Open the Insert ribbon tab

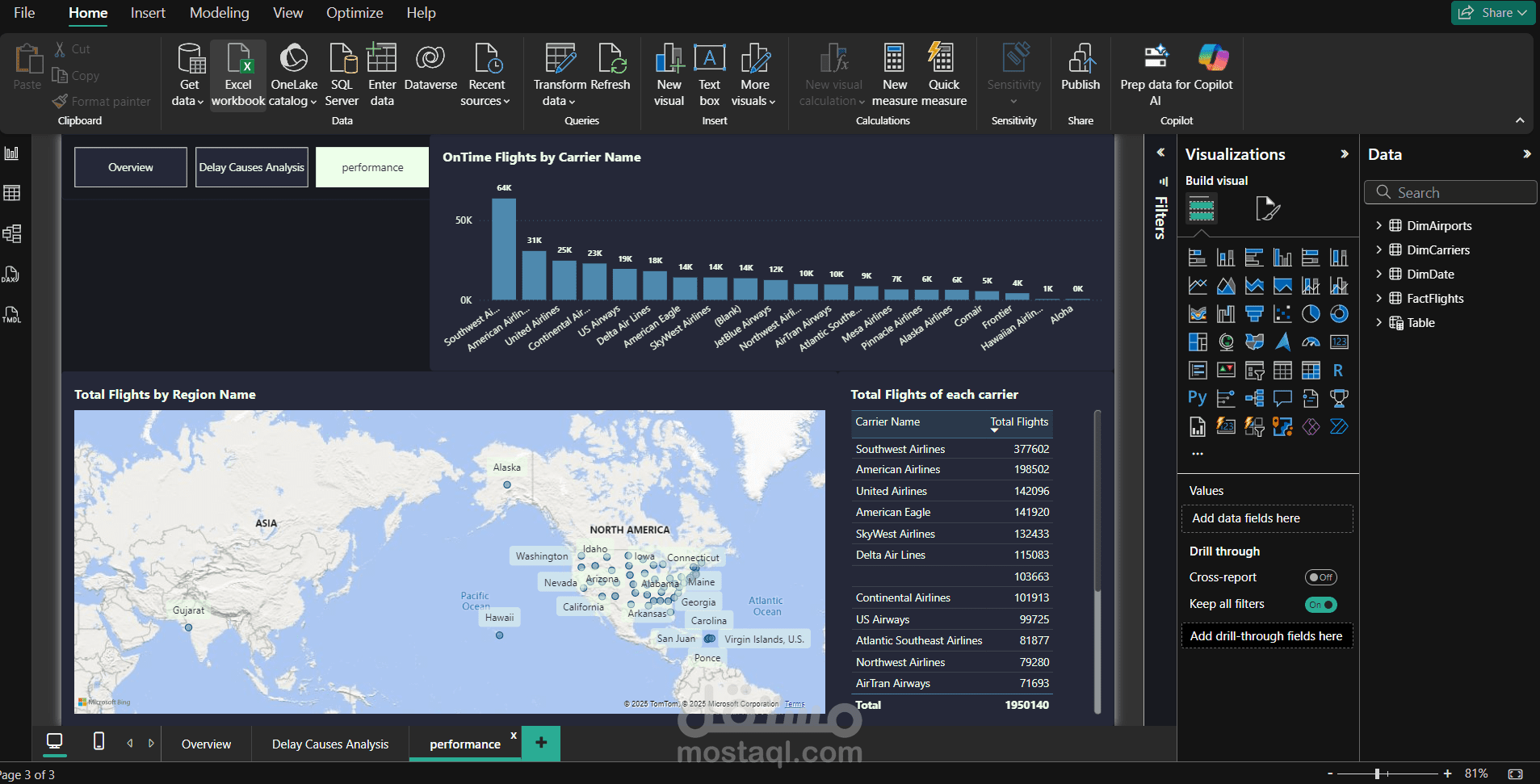pyautogui.click(x=148, y=13)
